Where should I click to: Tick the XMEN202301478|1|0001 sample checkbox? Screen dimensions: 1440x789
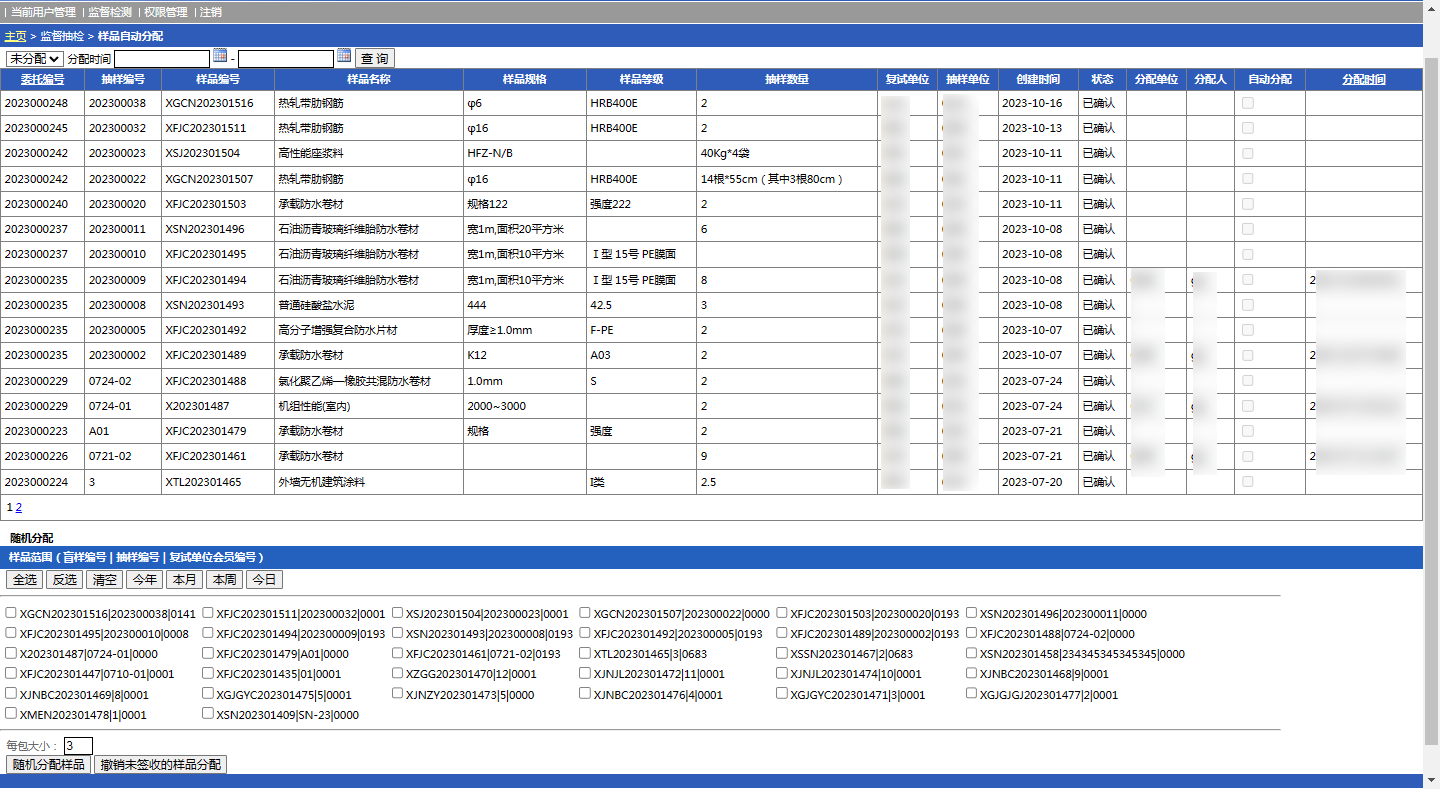(x=11, y=714)
